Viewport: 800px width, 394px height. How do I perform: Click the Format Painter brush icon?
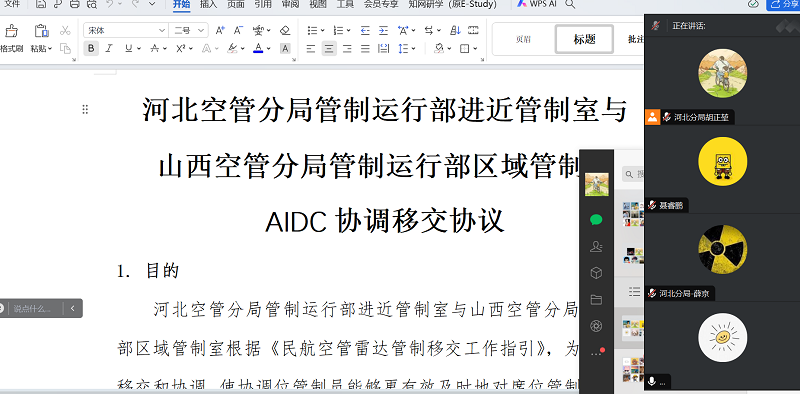[x=11, y=31]
